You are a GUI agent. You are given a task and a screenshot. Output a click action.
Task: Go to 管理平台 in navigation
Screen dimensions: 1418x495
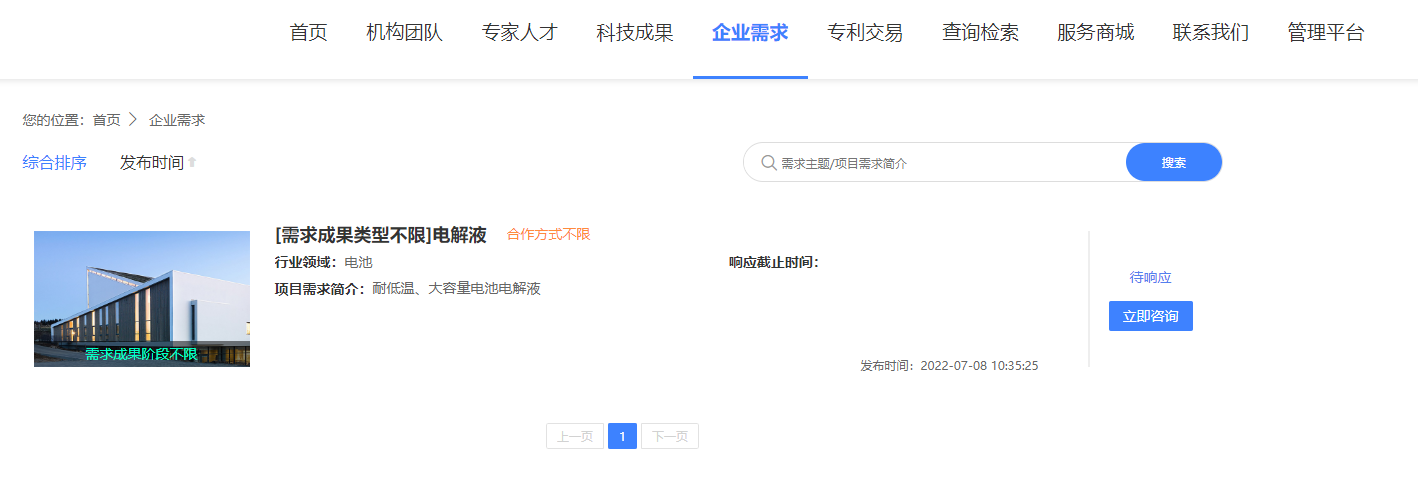point(1326,33)
